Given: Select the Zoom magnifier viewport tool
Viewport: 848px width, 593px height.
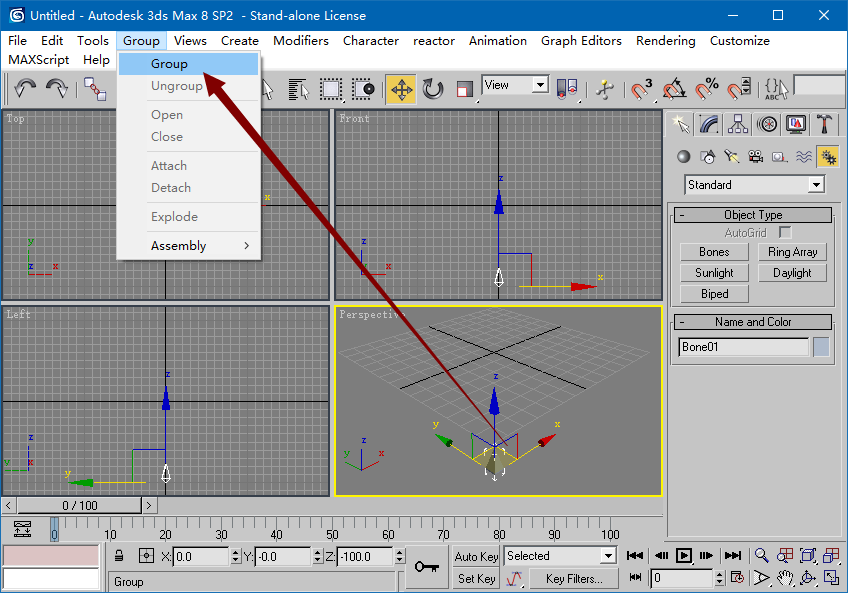Looking at the screenshot, I should [761, 556].
